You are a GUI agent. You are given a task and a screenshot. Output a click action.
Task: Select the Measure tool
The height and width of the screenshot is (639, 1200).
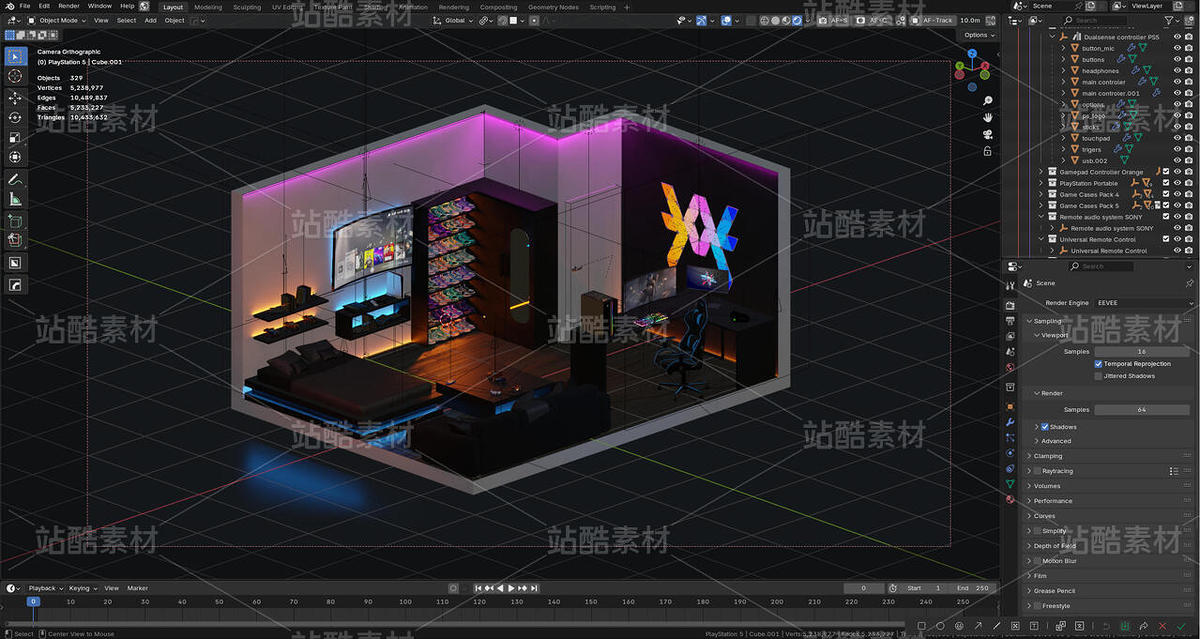click(x=15, y=199)
